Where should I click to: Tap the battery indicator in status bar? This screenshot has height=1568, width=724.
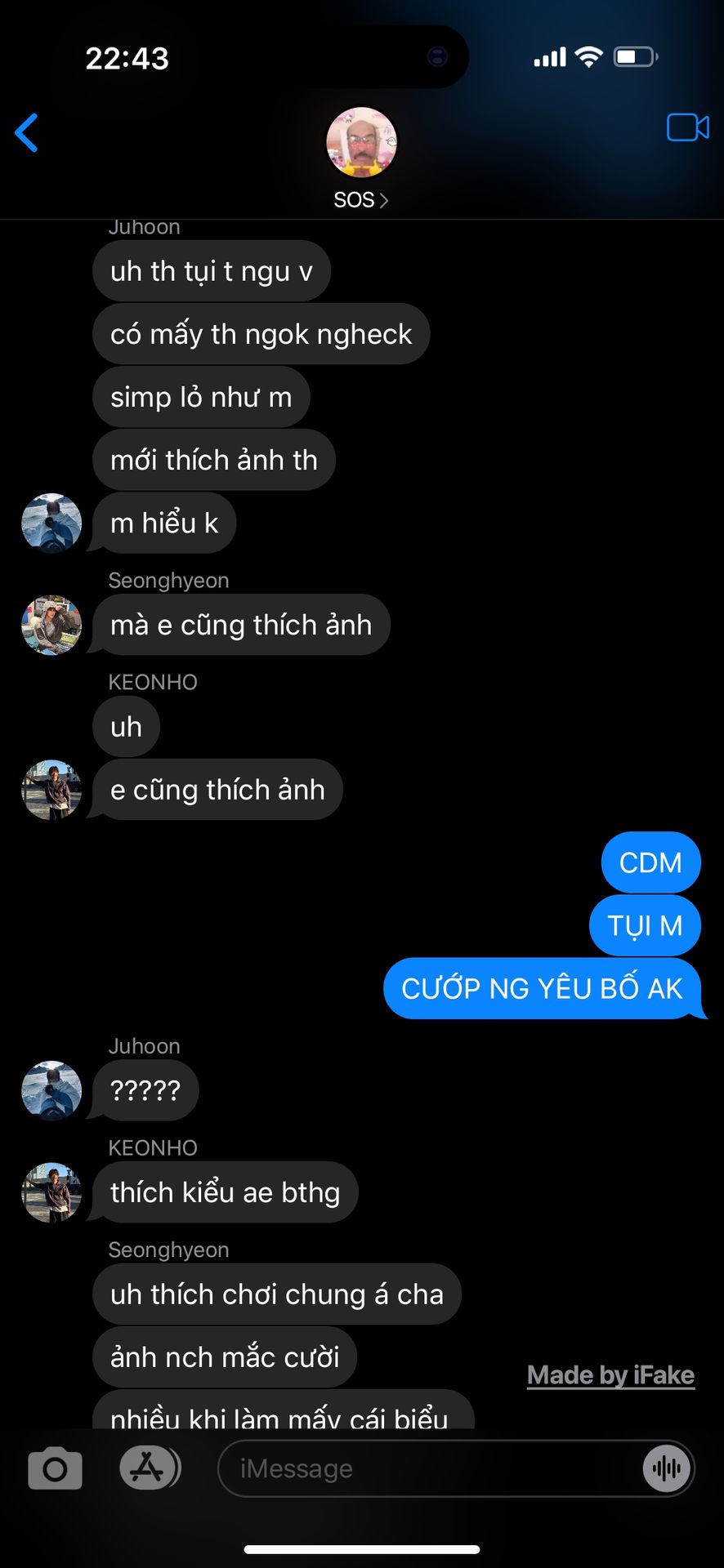(636, 57)
